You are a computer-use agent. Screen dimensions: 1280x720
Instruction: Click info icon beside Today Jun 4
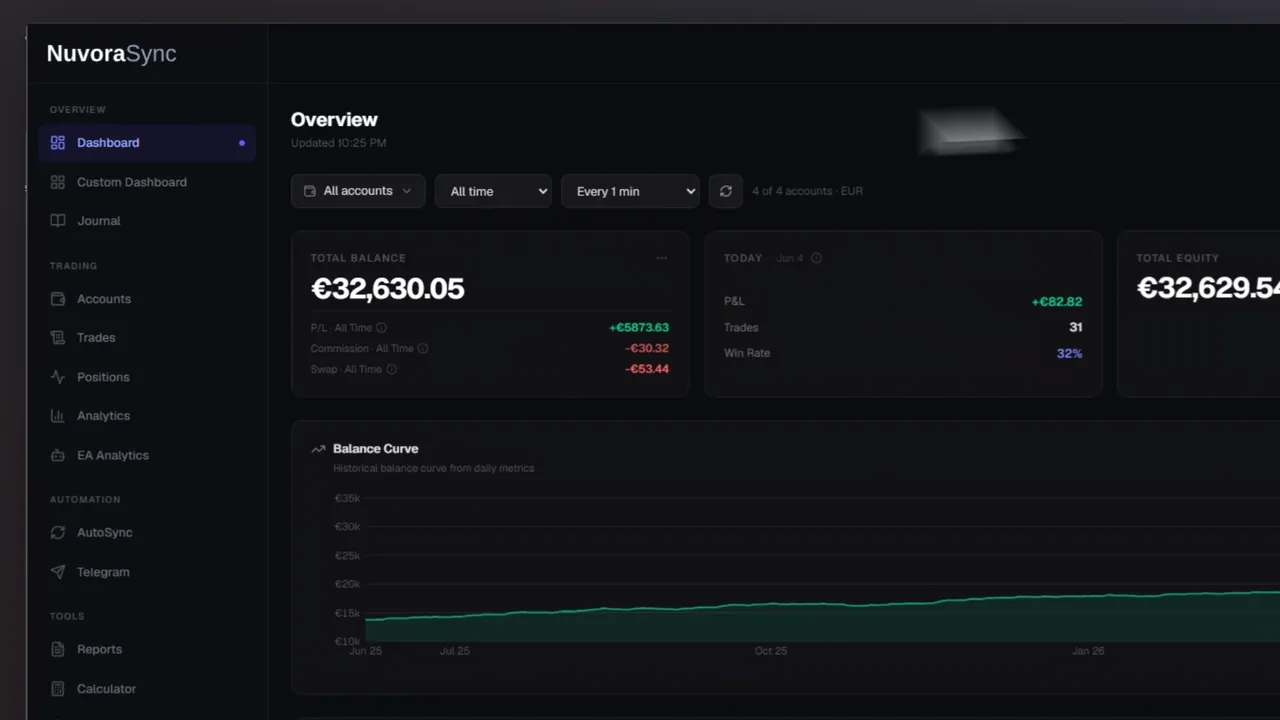[x=816, y=258]
